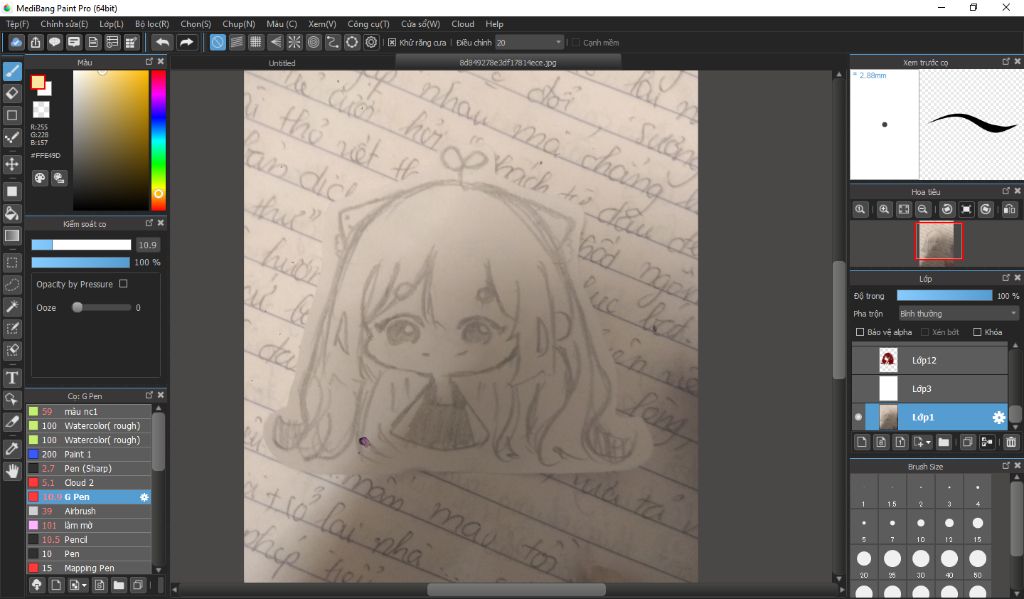Screen dimensions: 1024x599
Task: Rotate canvas left in the navigator
Action: [947, 210]
